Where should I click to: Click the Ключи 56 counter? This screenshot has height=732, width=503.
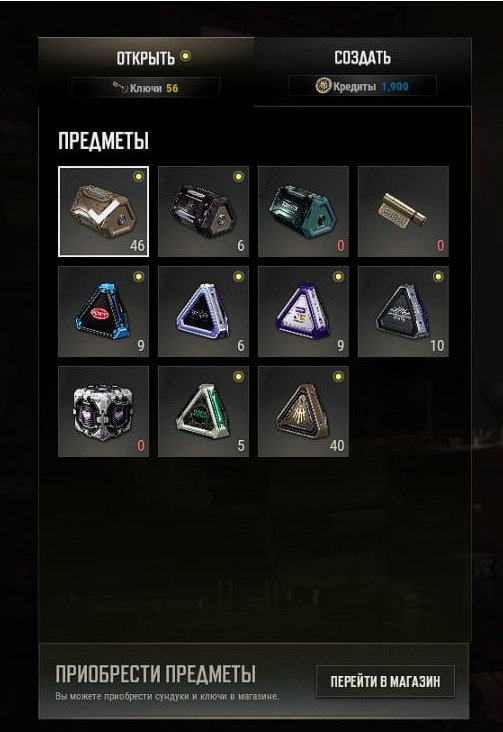point(145,87)
